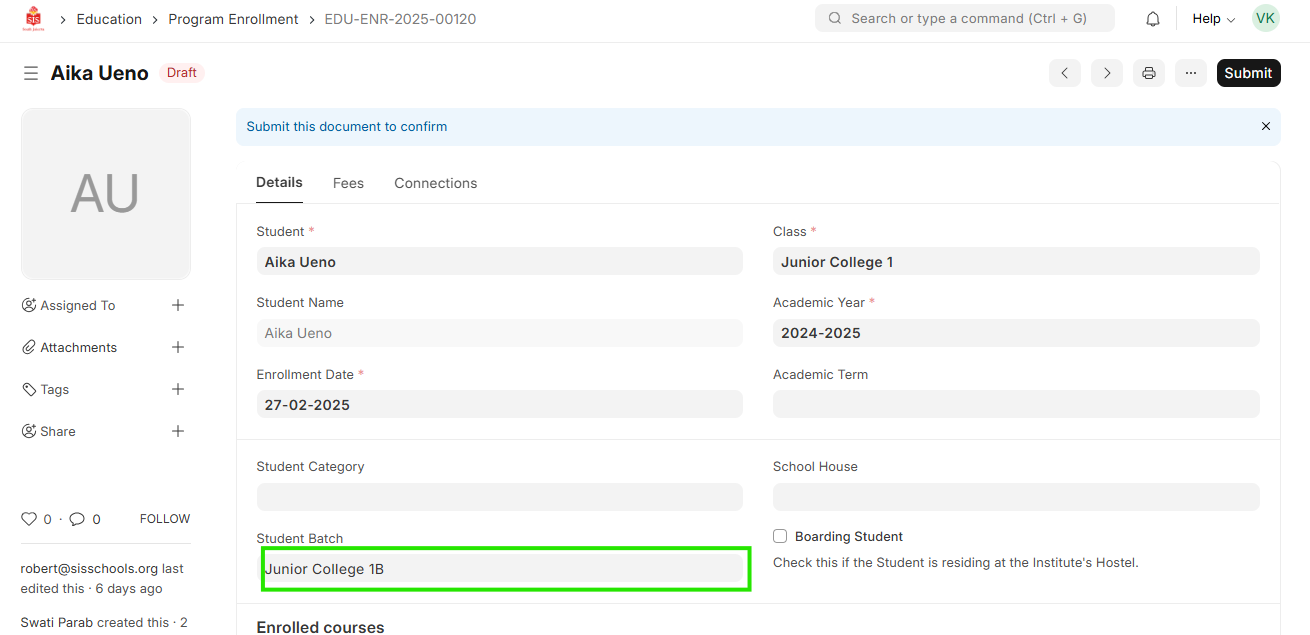This screenshot has height=635, width=1310.
Task: Open the VK user avatar menu
Action: tap(1265, 19)
